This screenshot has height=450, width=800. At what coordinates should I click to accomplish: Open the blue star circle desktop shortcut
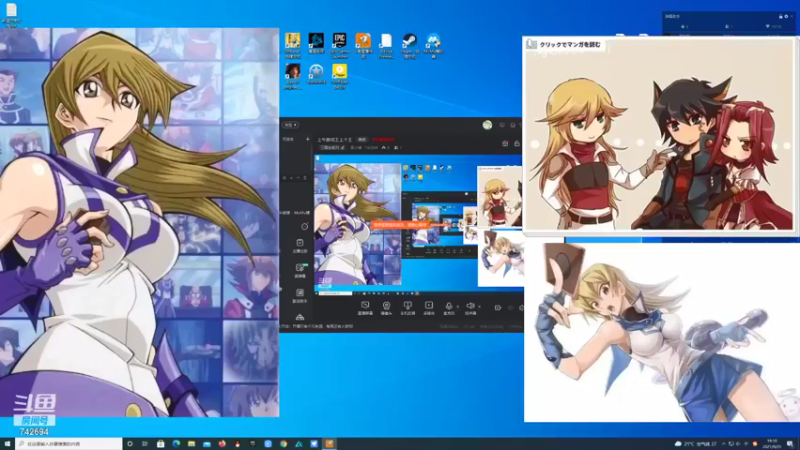316,74
